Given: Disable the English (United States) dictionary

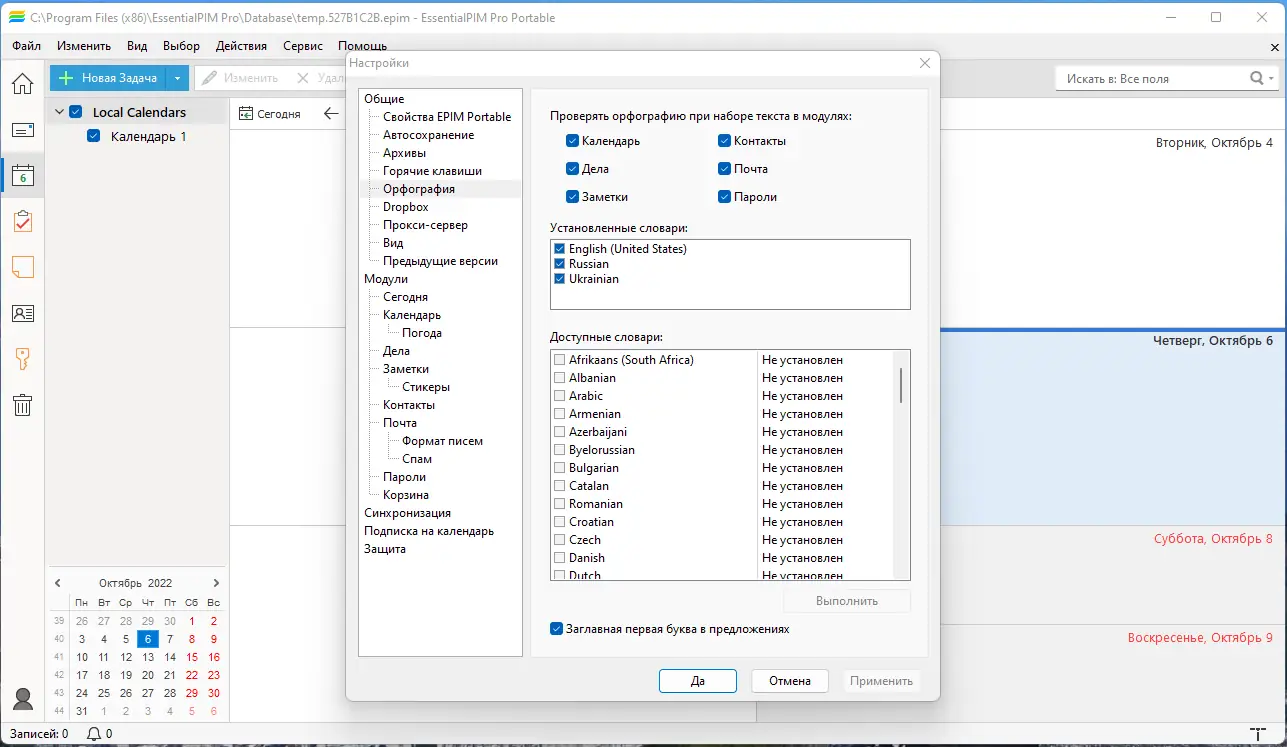Looking at the screenshot, I should pyautogui.click(x=560, y=249).
